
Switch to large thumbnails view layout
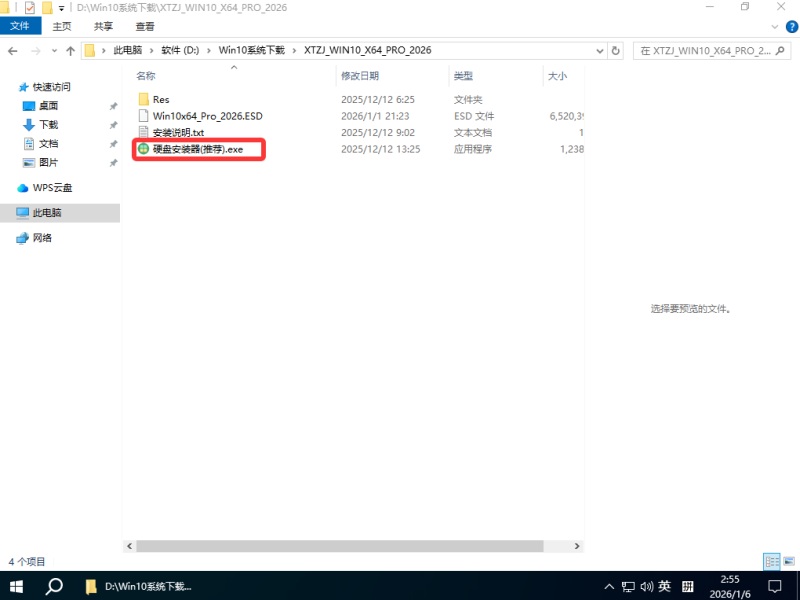point(787,562)
